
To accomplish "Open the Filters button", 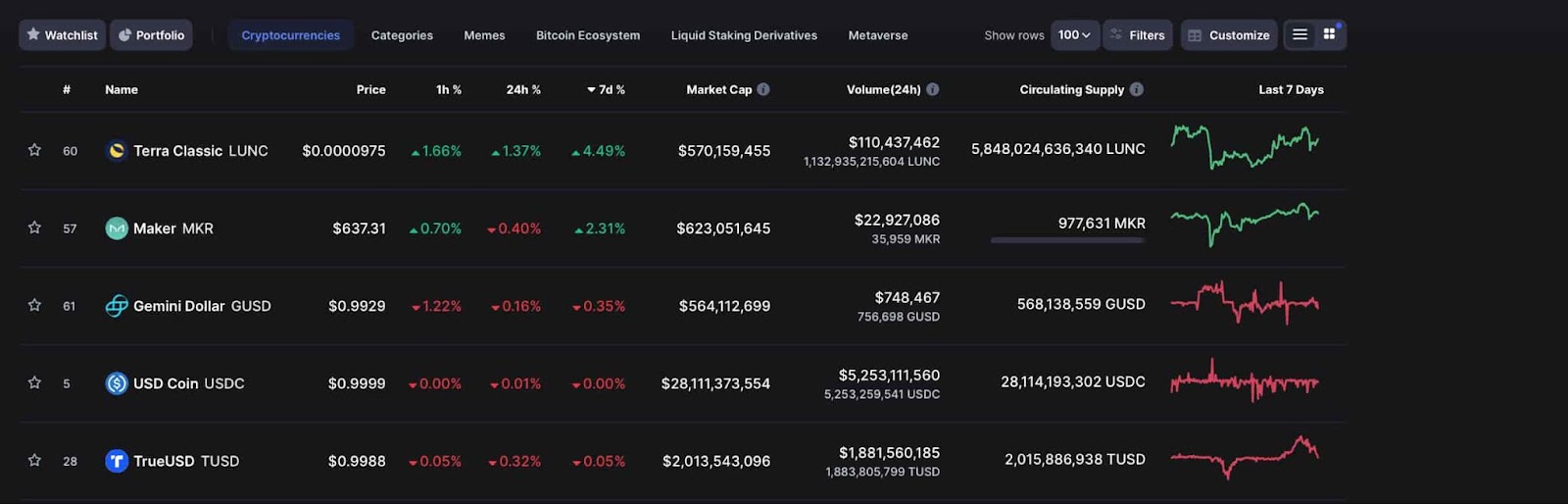I will pyautogui.click(x=1138, y=34).
